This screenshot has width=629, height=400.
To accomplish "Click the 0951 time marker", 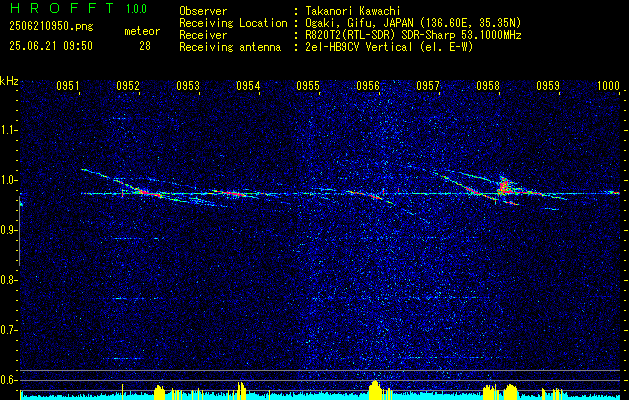I will click(68, 85).
